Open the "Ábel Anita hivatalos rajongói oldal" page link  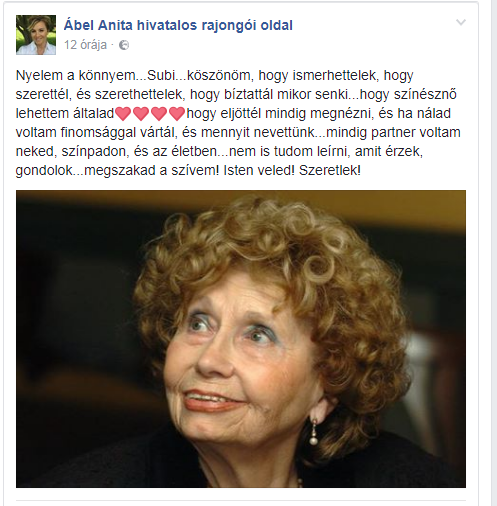coord(178,25)
